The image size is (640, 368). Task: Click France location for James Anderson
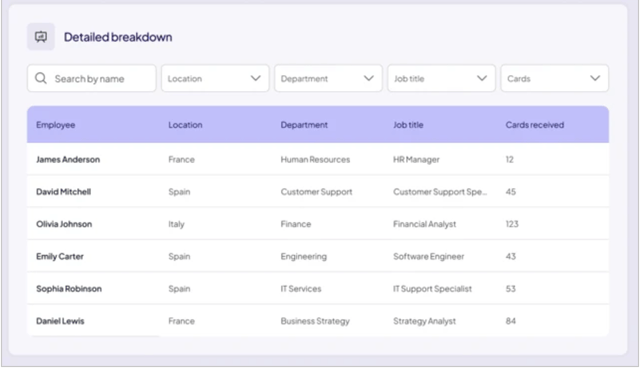click(181, 160)
